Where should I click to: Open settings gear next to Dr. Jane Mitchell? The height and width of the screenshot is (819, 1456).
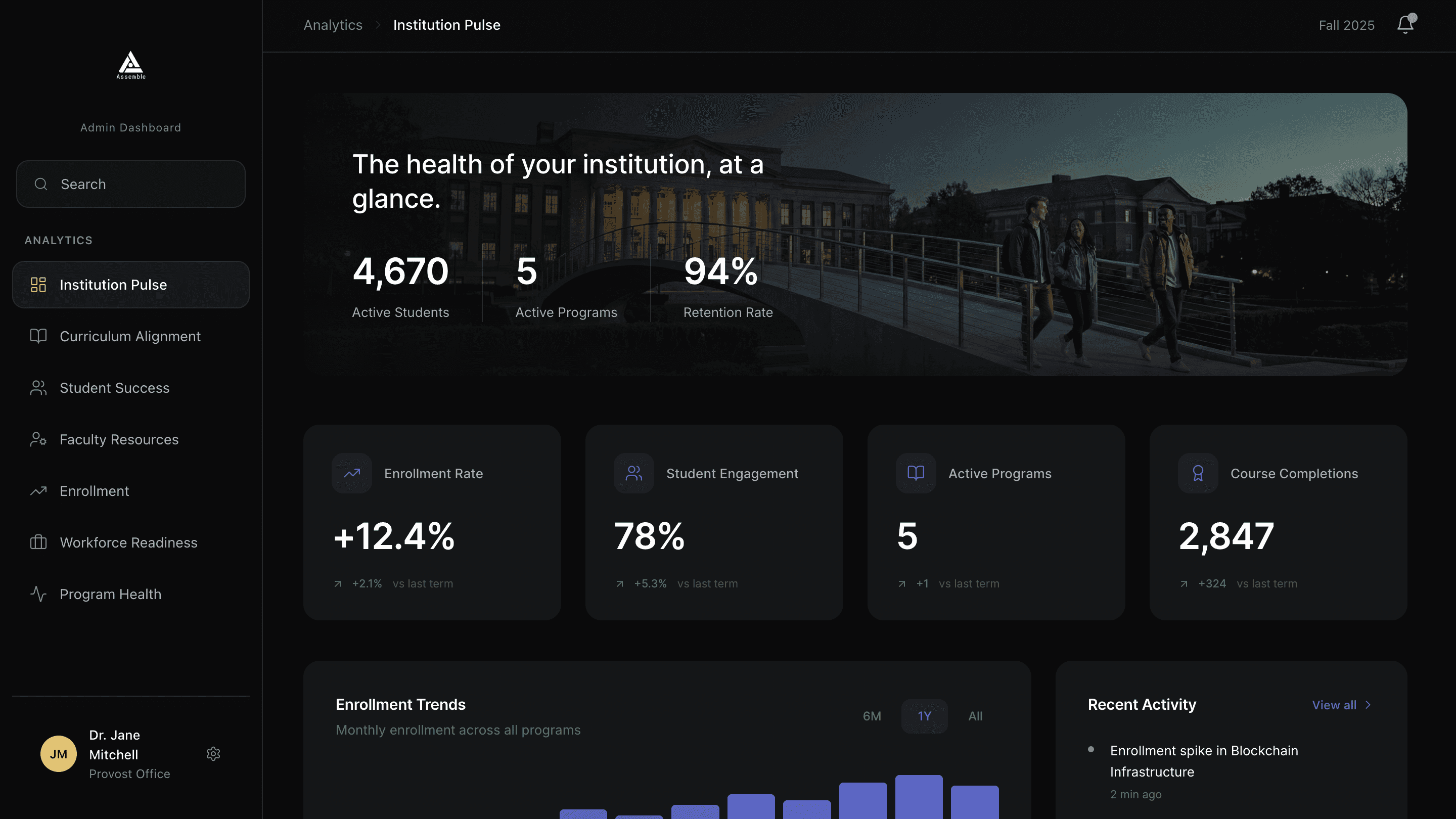pyautogui.click(x=213, y=753)
